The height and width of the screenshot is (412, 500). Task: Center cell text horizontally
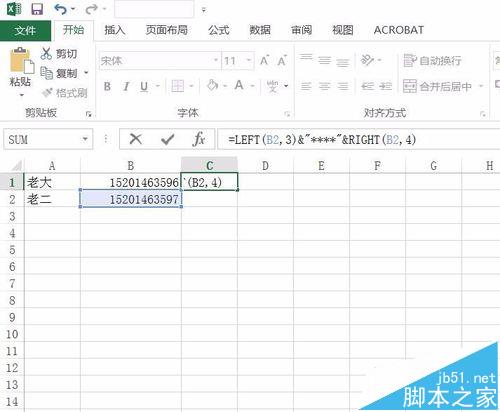[x=324, y=86]
